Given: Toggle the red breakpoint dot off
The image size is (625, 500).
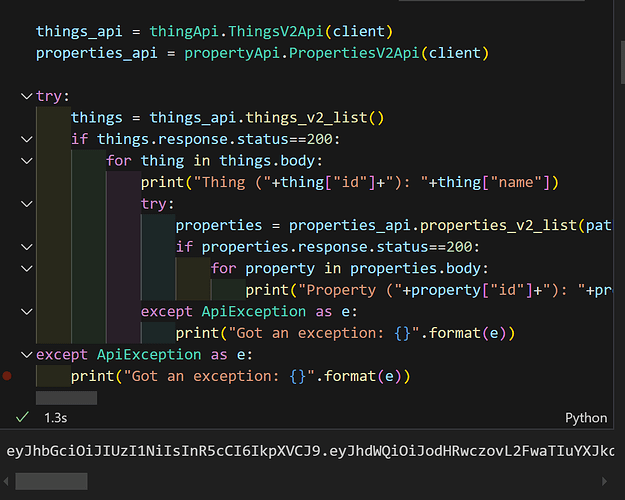Looking at the screenshot, I should click(7, 376).
